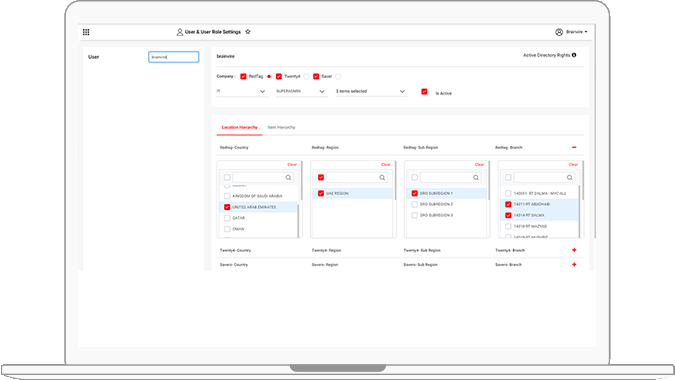Click the Redtag Branch list scrollbar
675x380 pixels.
pyautogui.click(x=579, y=211)
